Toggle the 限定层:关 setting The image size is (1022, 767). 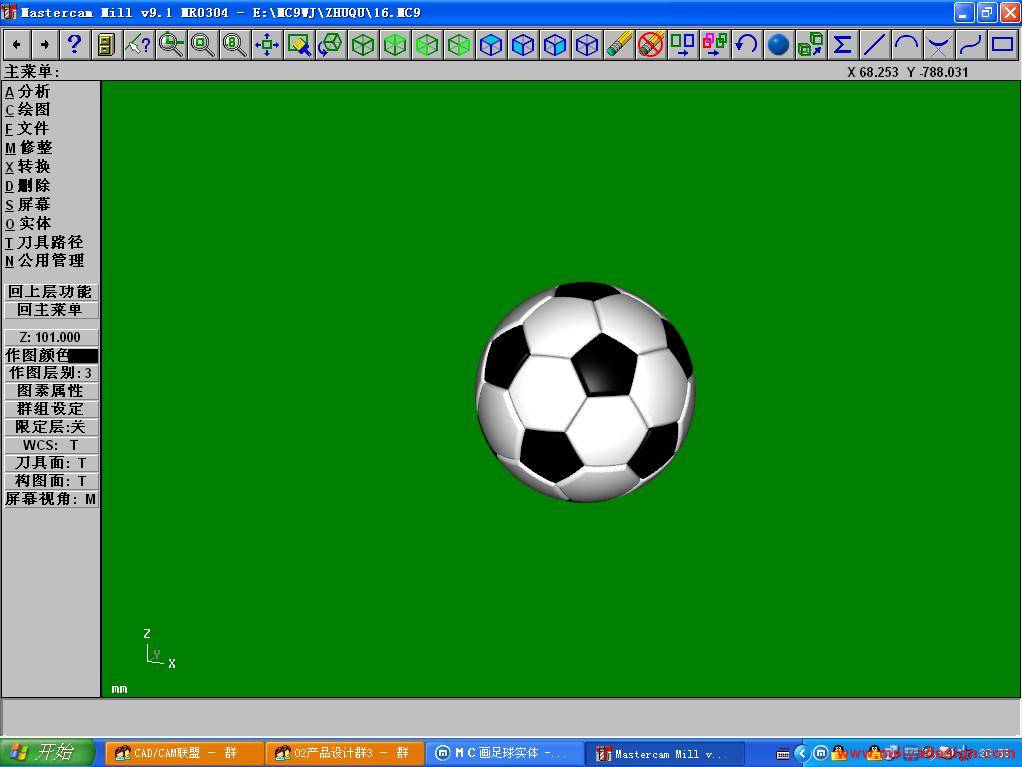pyautogui.click(x=51, y=427)
